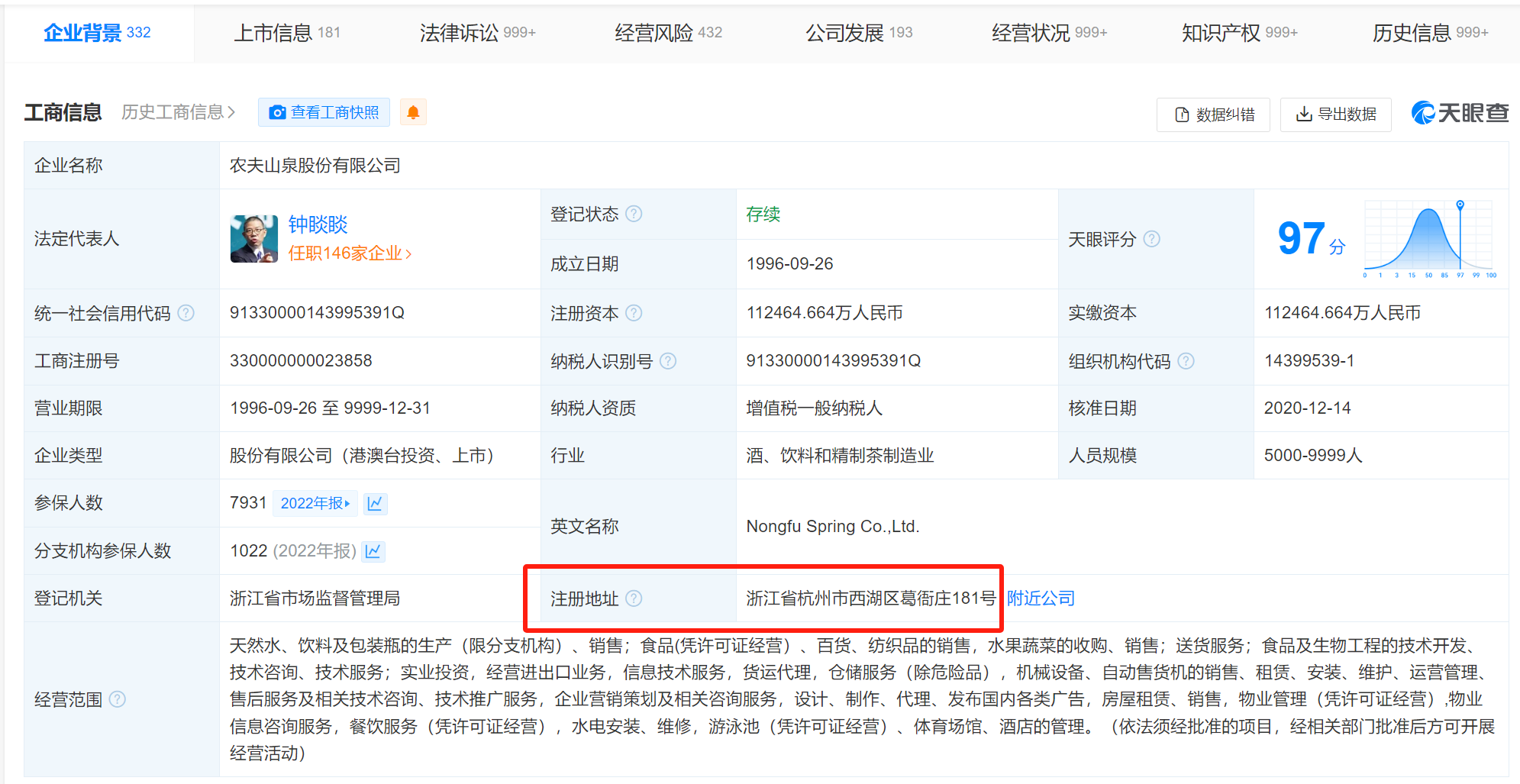This screenshot has width=1520, height=784.
Task: Open the 2022年报 dropdown
Action: (315, 503)
